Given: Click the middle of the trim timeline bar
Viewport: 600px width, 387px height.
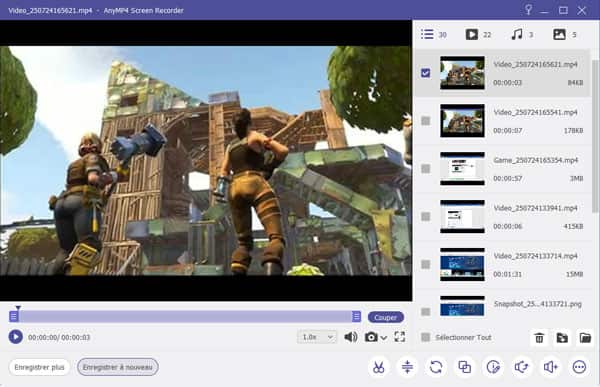Looking at the screenshot, I should 185,316.
